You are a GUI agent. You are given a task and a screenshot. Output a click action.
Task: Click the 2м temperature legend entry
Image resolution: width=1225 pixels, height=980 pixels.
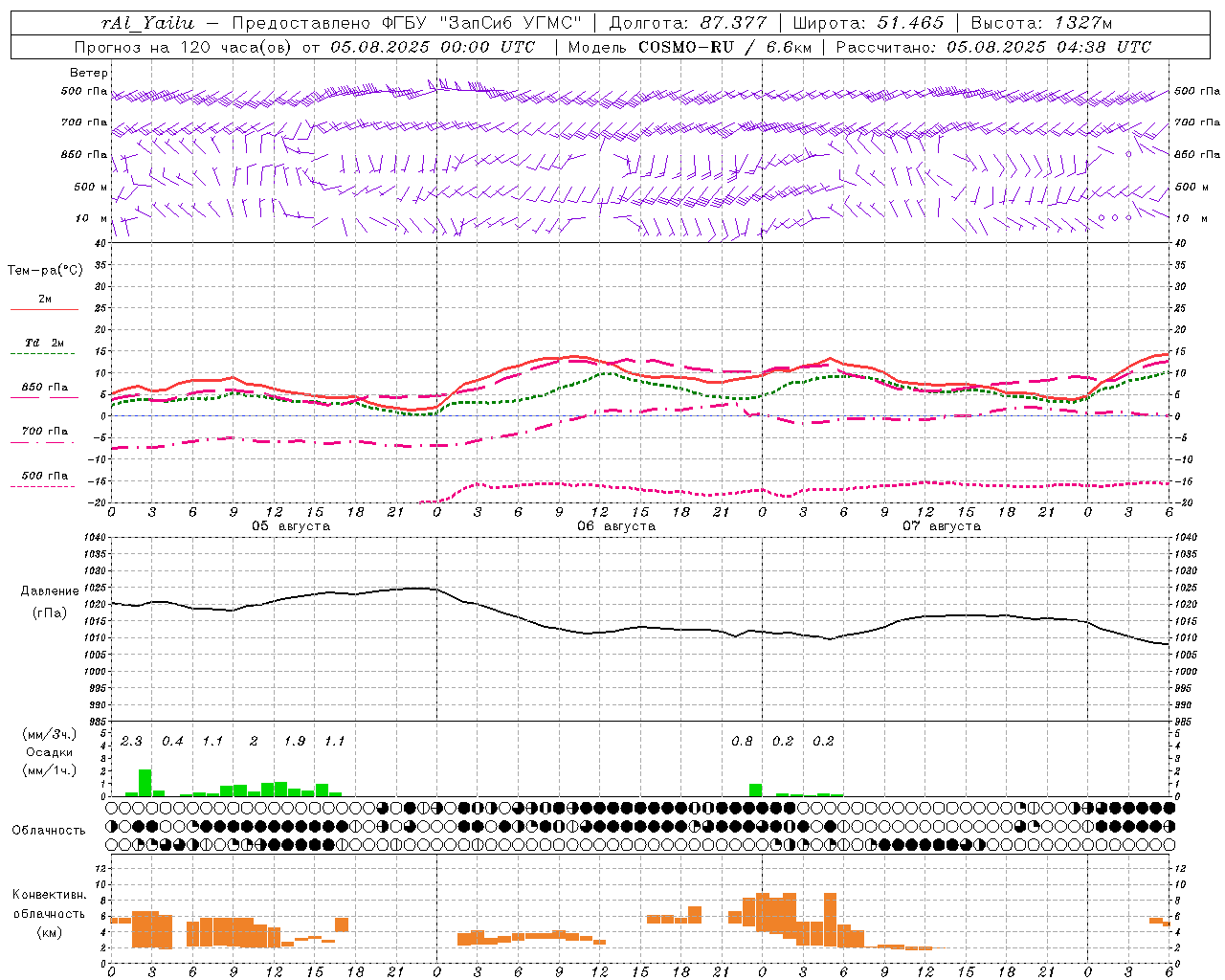click(45, 299)
